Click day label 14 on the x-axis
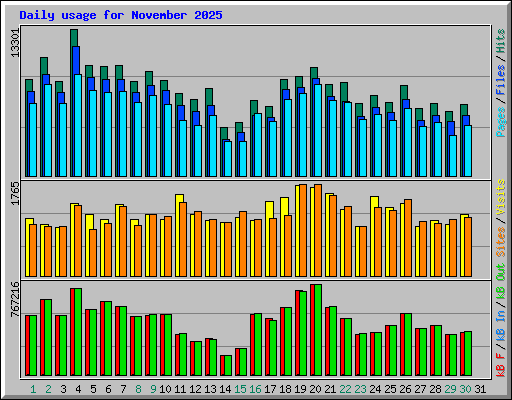The height and width of the screenshot is (400, 512). pyautogui.click(x=225, y=389)
